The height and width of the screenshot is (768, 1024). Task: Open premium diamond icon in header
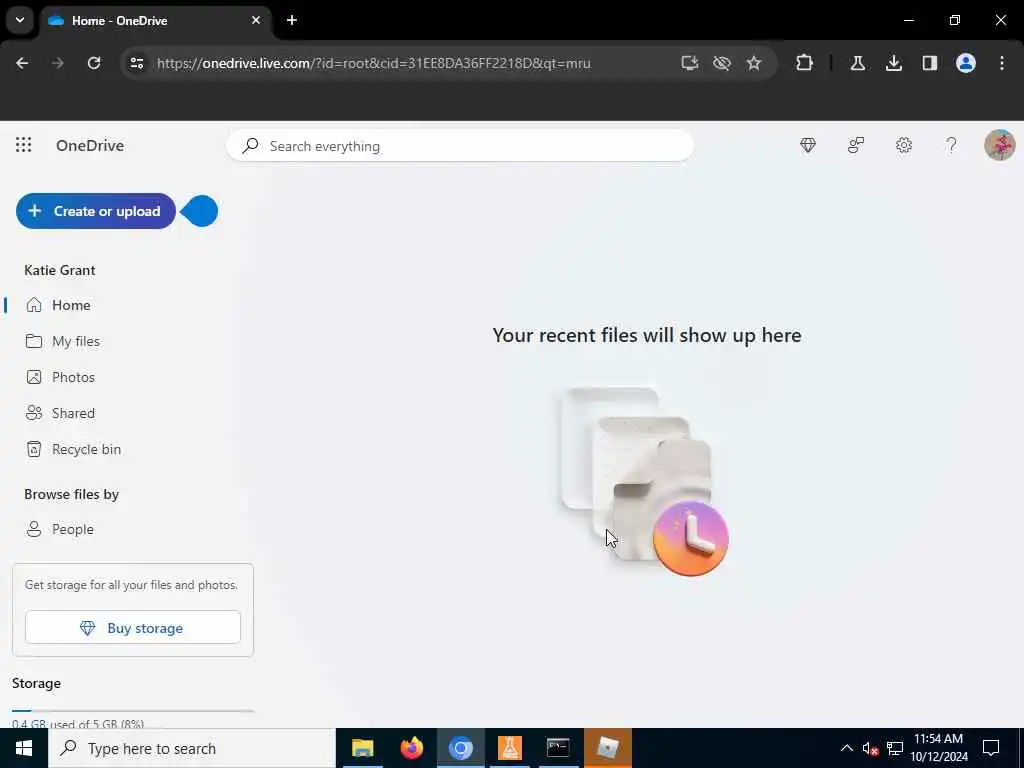coord(808,145)
